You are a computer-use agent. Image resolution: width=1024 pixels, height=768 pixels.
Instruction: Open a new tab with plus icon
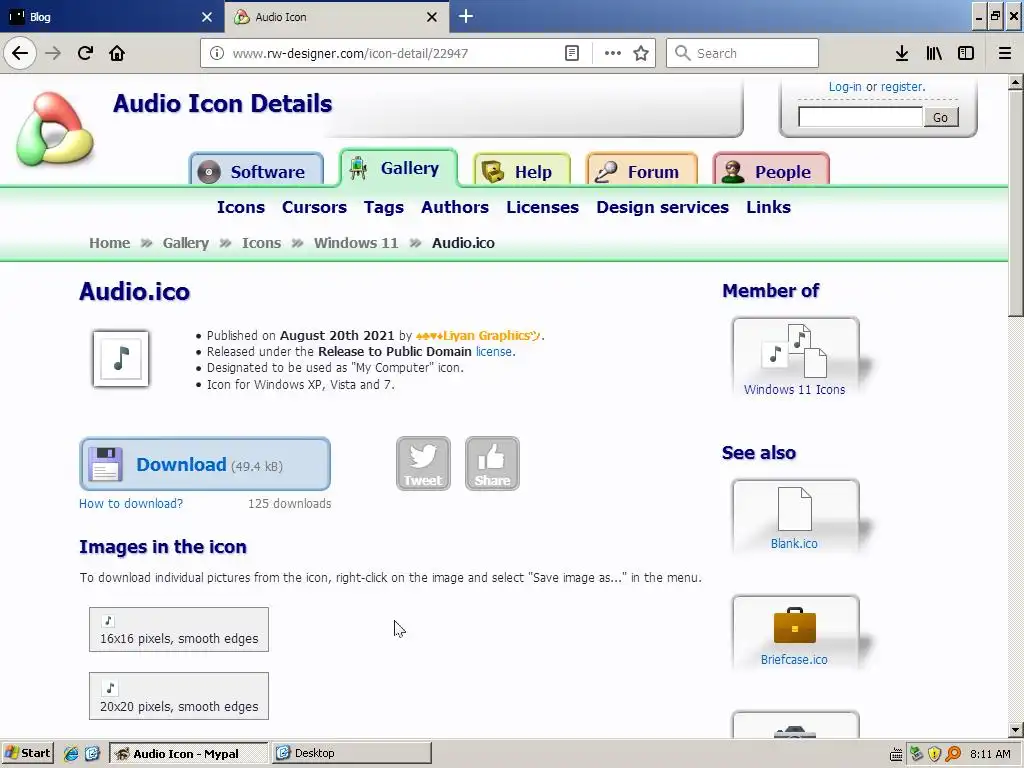466,16
